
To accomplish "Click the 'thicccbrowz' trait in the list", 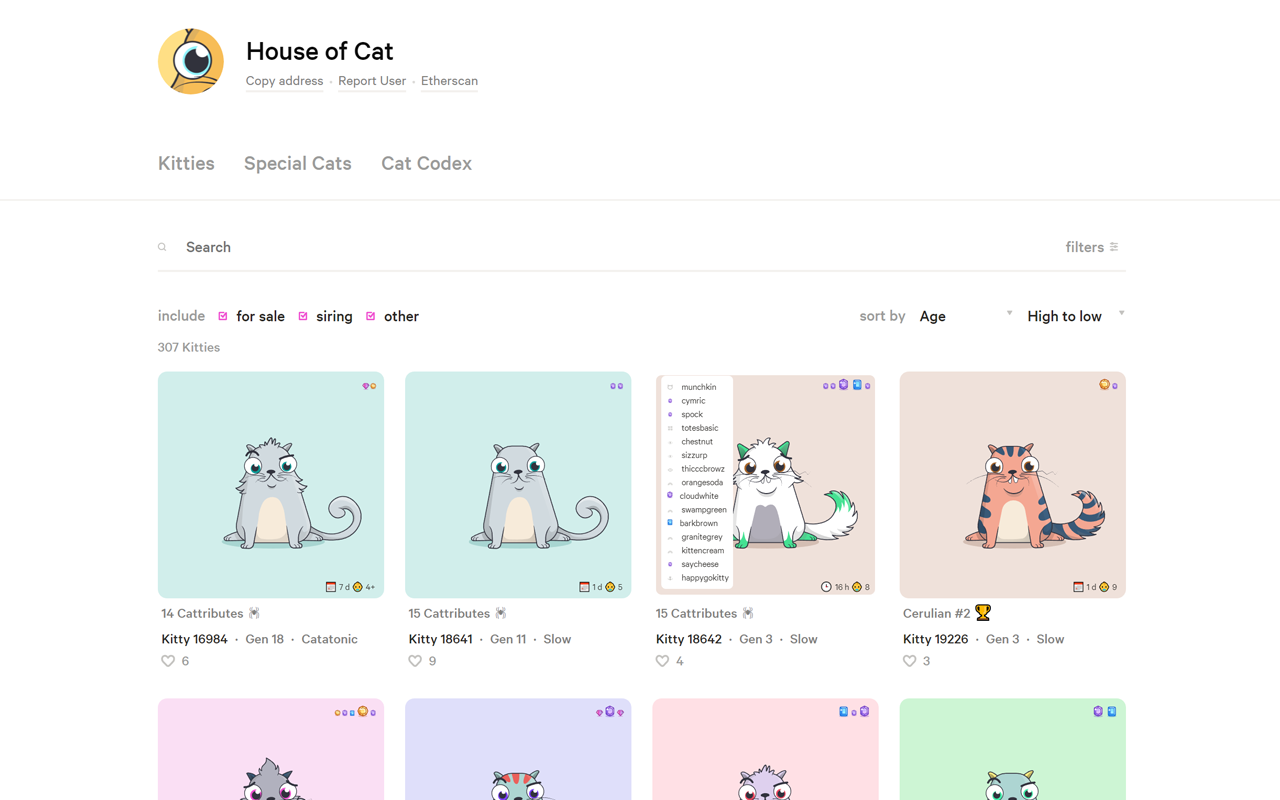I will [703, 468].
